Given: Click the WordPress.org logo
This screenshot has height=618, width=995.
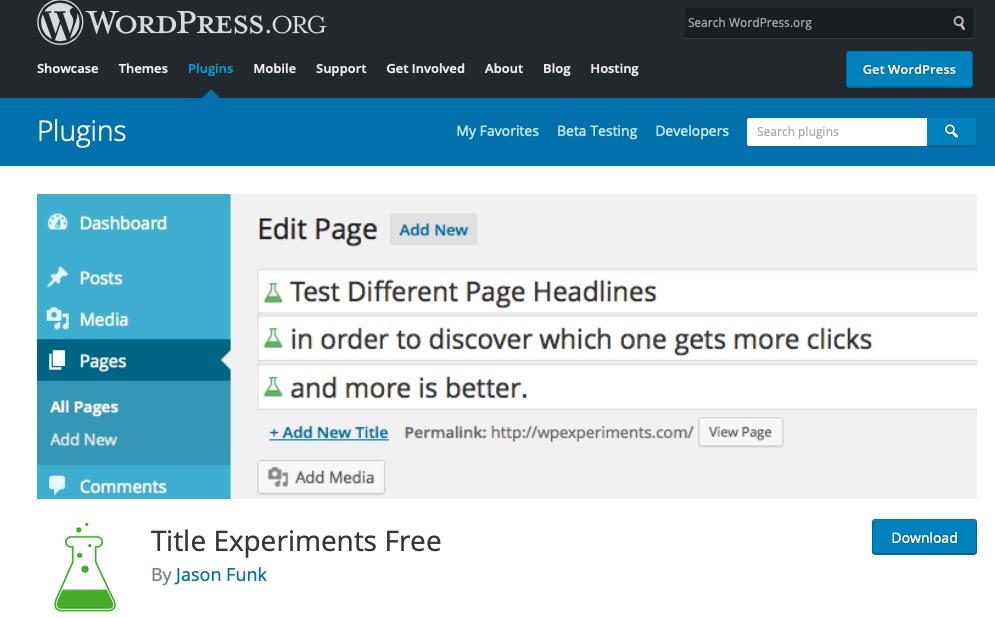Looking at the screenshot, I should [x=181, y=23].
